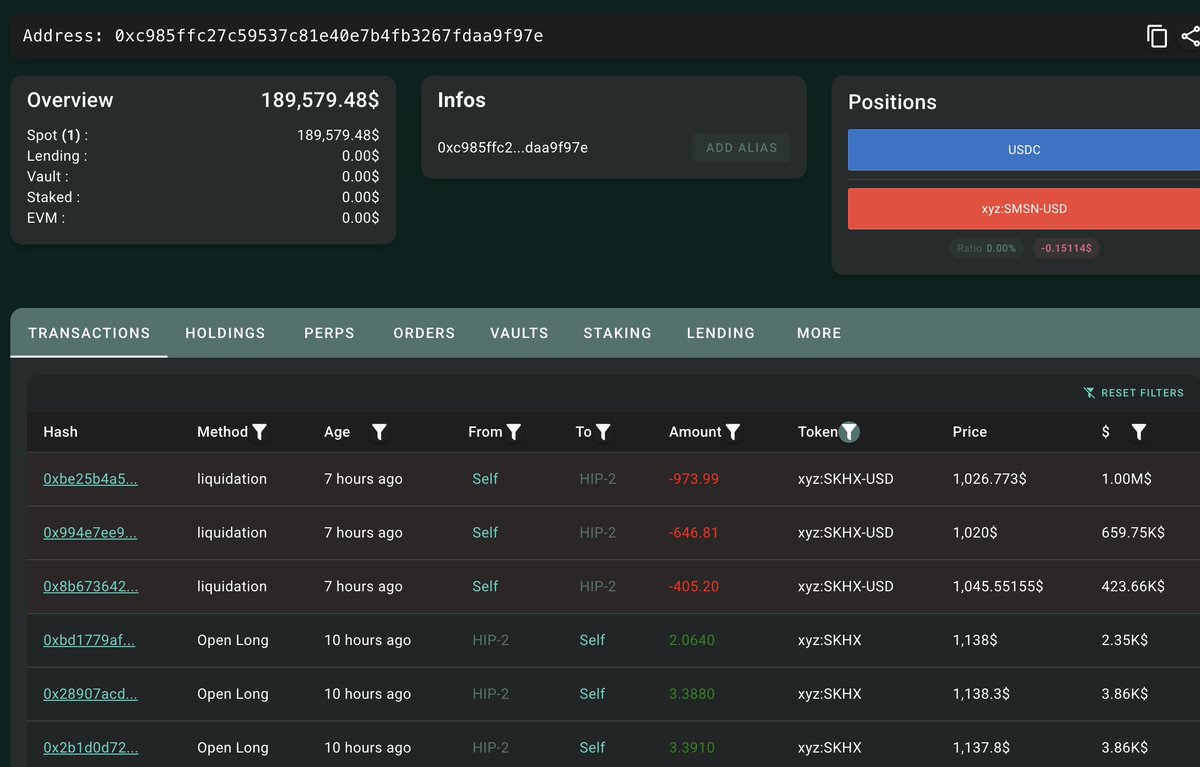
Task: Open the active Token column filter icon
Action: [x=849, y=432]
